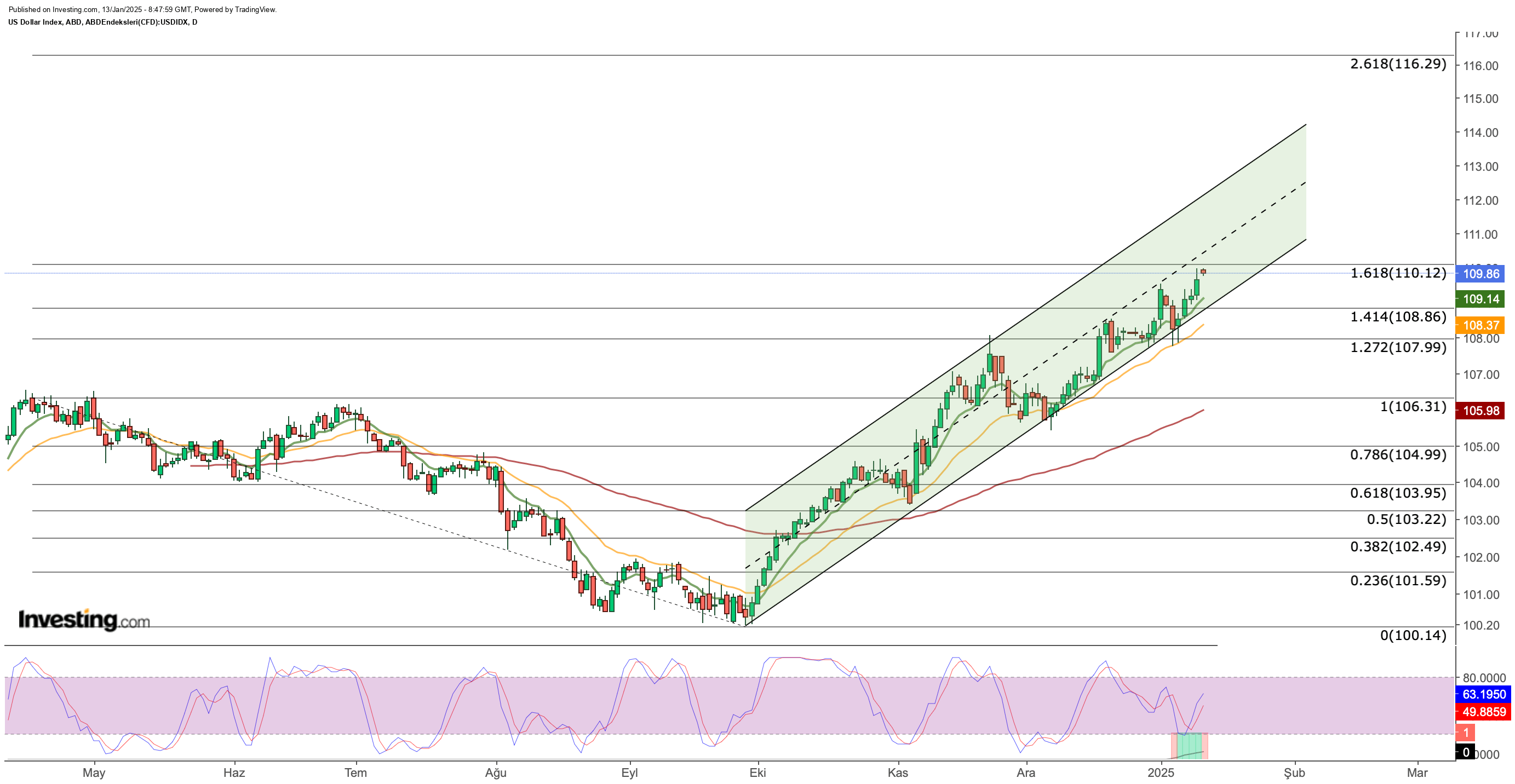The width and height of the screenshot is (1515, 784).
Task: Click the stochastic red value tag 49.8859
Action: pos(1483,712)
